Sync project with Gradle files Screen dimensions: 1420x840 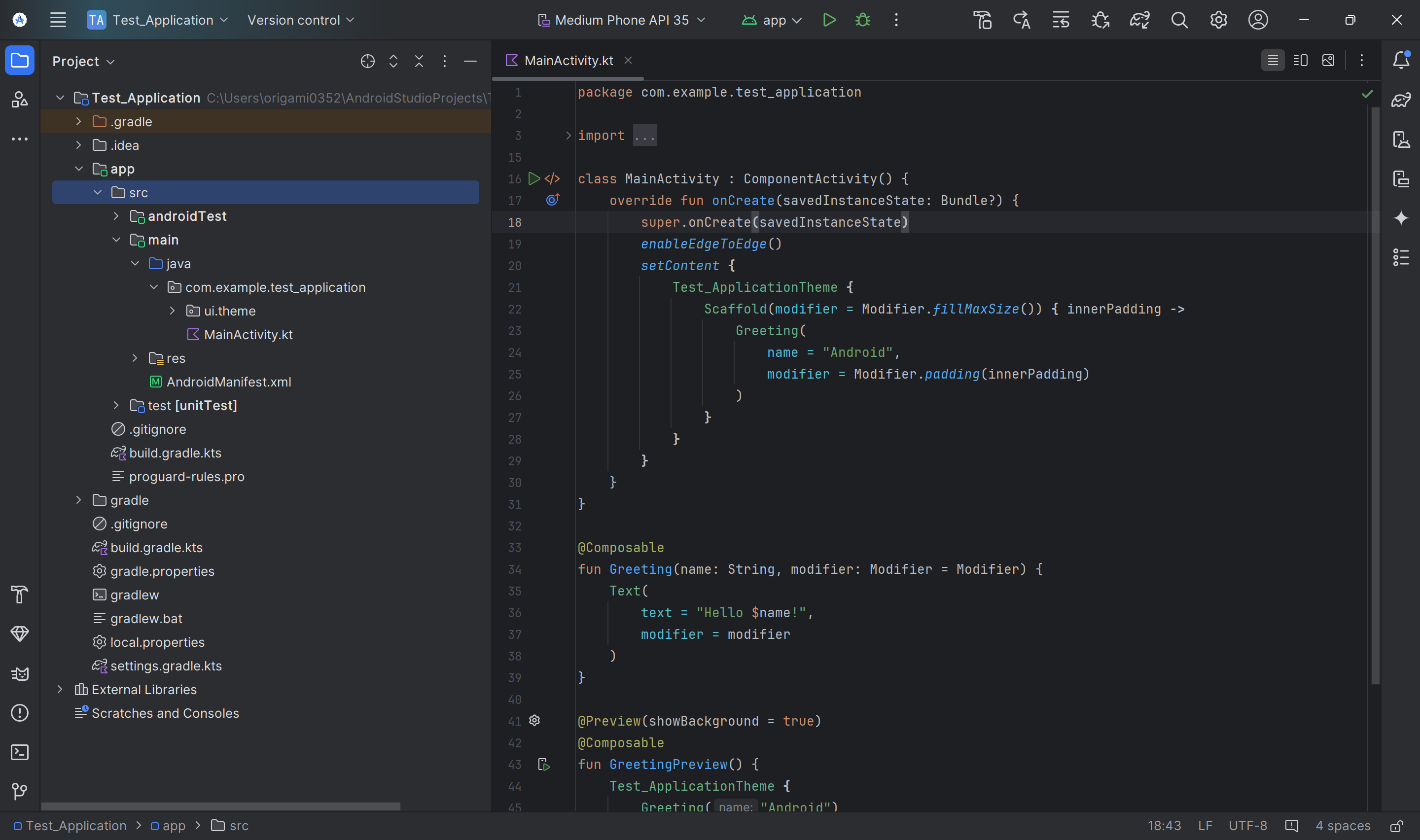(x=1139, y=20)
